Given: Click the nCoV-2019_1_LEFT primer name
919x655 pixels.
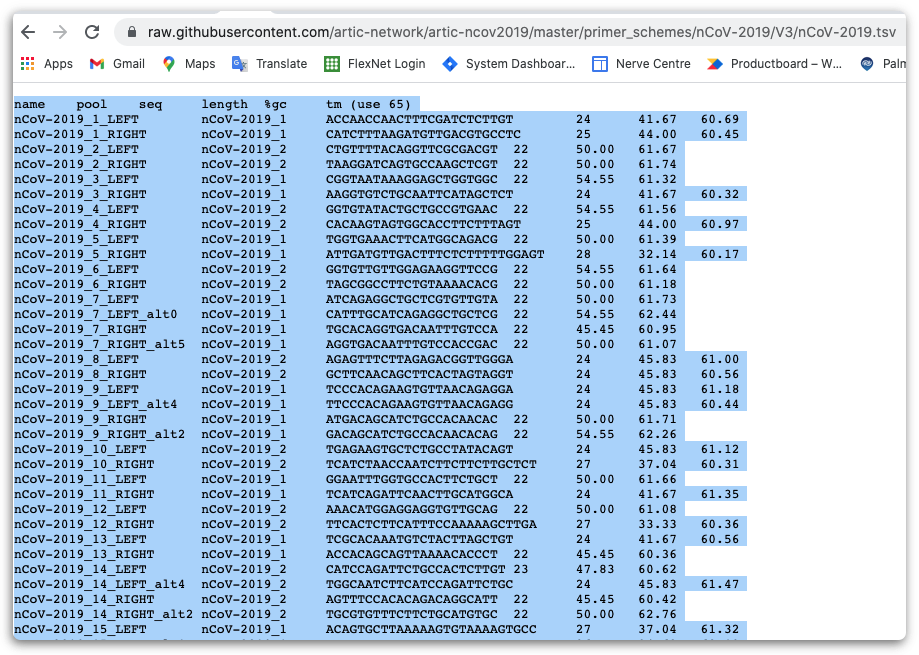Looking at the screenshot, I should click(78, 119).
